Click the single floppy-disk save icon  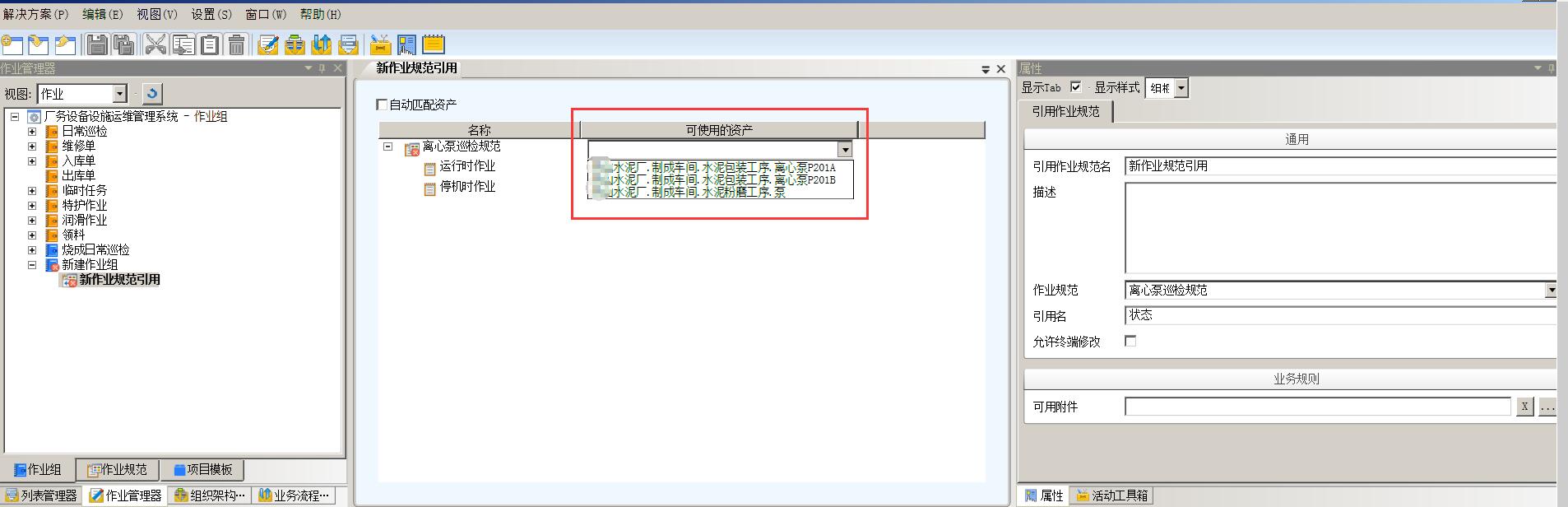coord(97,44)
